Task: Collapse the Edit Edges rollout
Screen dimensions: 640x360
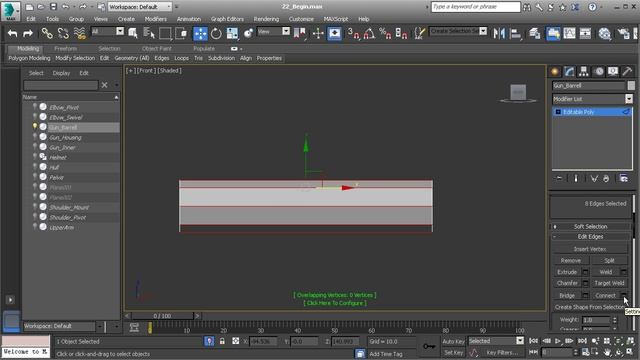Action: [x=590, y=237]
